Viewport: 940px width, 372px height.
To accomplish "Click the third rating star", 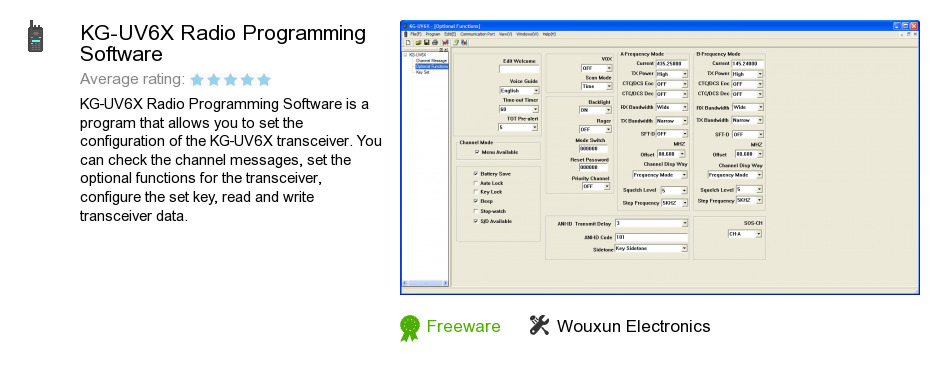I will [230, 80].
